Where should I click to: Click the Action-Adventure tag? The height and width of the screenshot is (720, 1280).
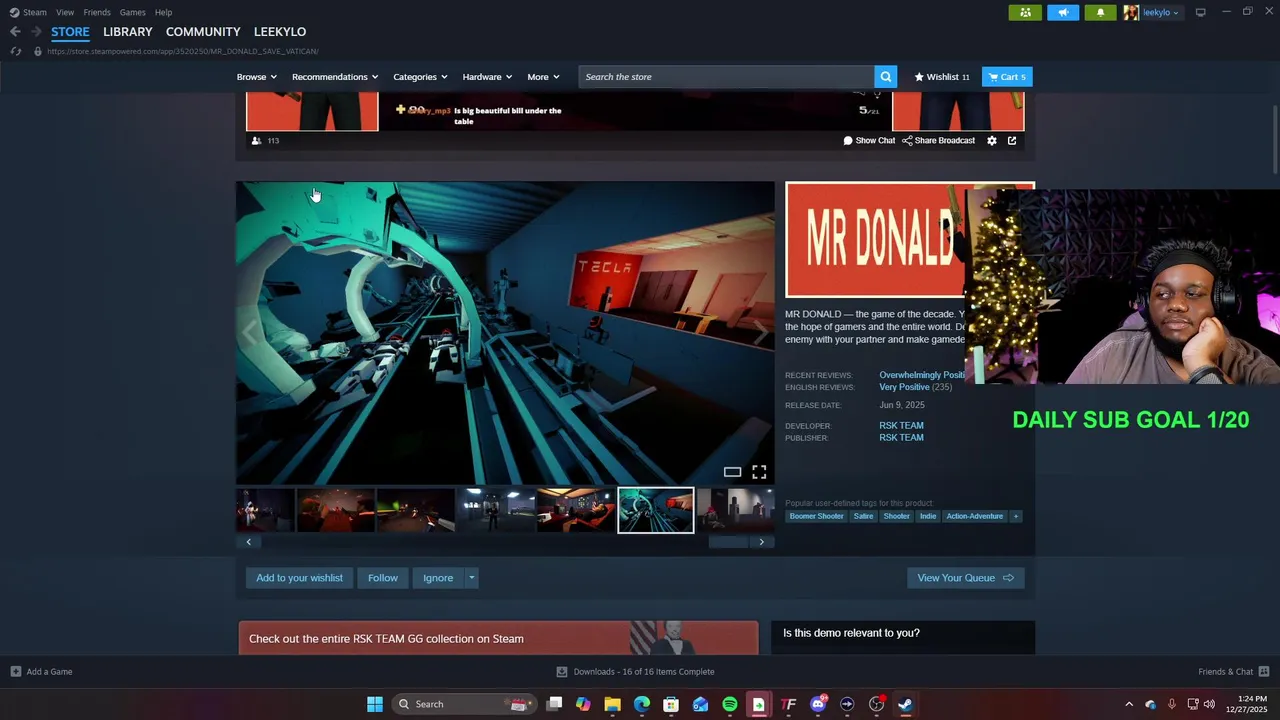click(x=974, y=516)
